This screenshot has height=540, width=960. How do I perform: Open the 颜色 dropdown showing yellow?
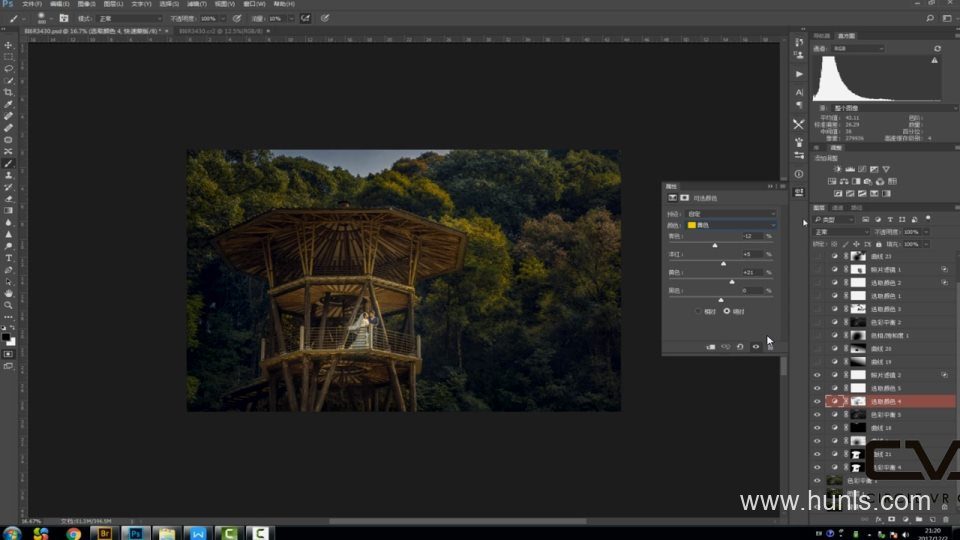pos(731,225)
